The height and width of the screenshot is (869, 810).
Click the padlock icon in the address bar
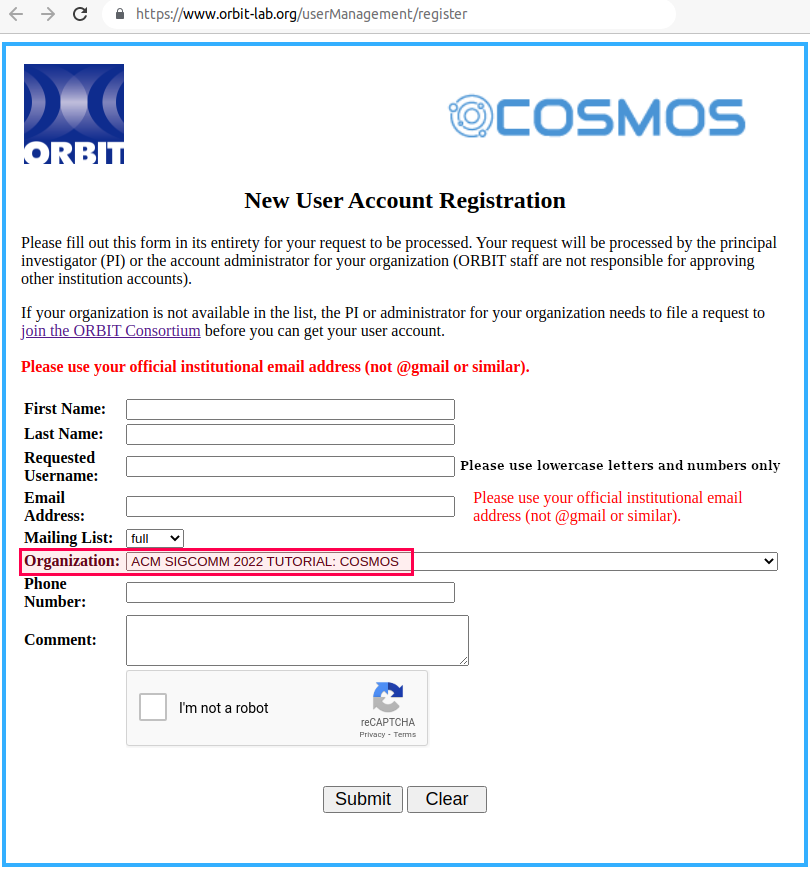point(119,14)
